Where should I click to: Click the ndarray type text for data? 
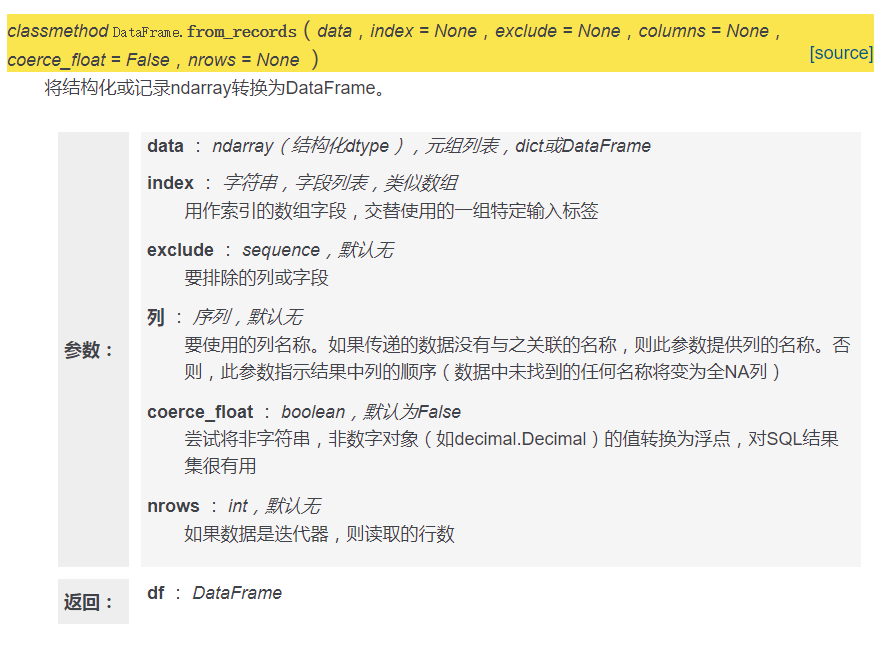coord(240,146)
